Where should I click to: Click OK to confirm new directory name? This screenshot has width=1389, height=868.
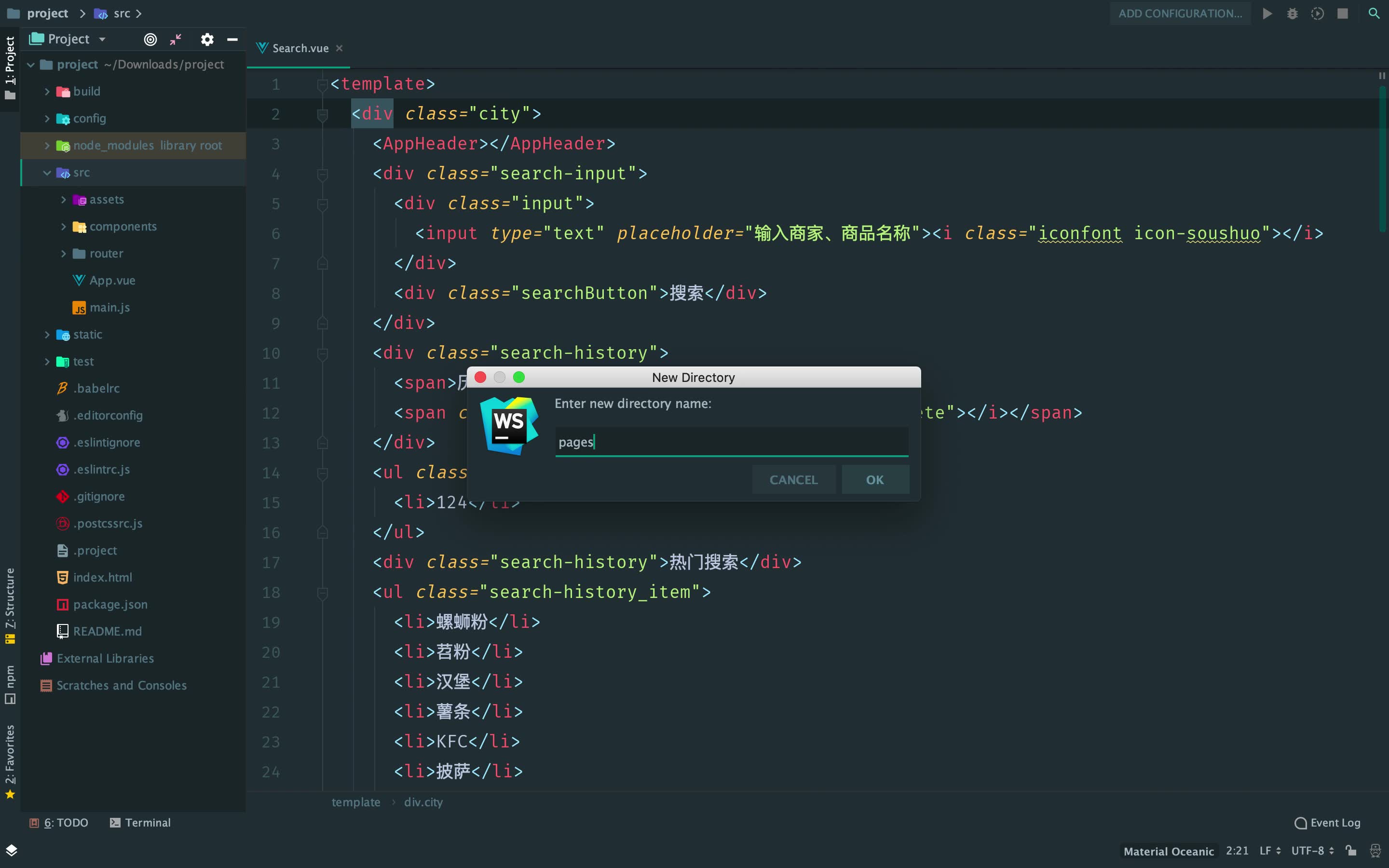coord(873,479)
